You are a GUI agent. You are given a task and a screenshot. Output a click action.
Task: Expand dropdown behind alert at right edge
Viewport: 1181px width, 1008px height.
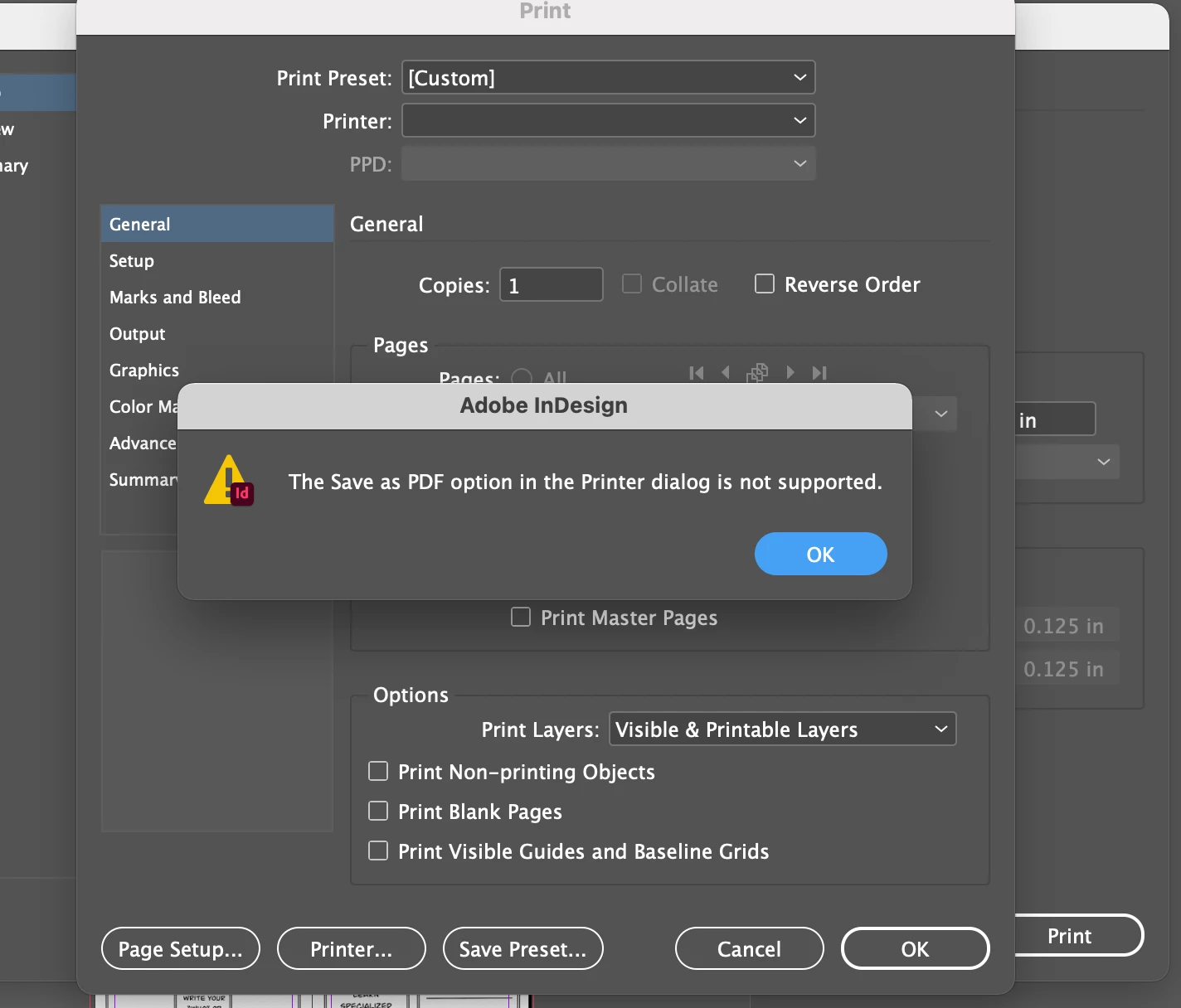point(940,414)
